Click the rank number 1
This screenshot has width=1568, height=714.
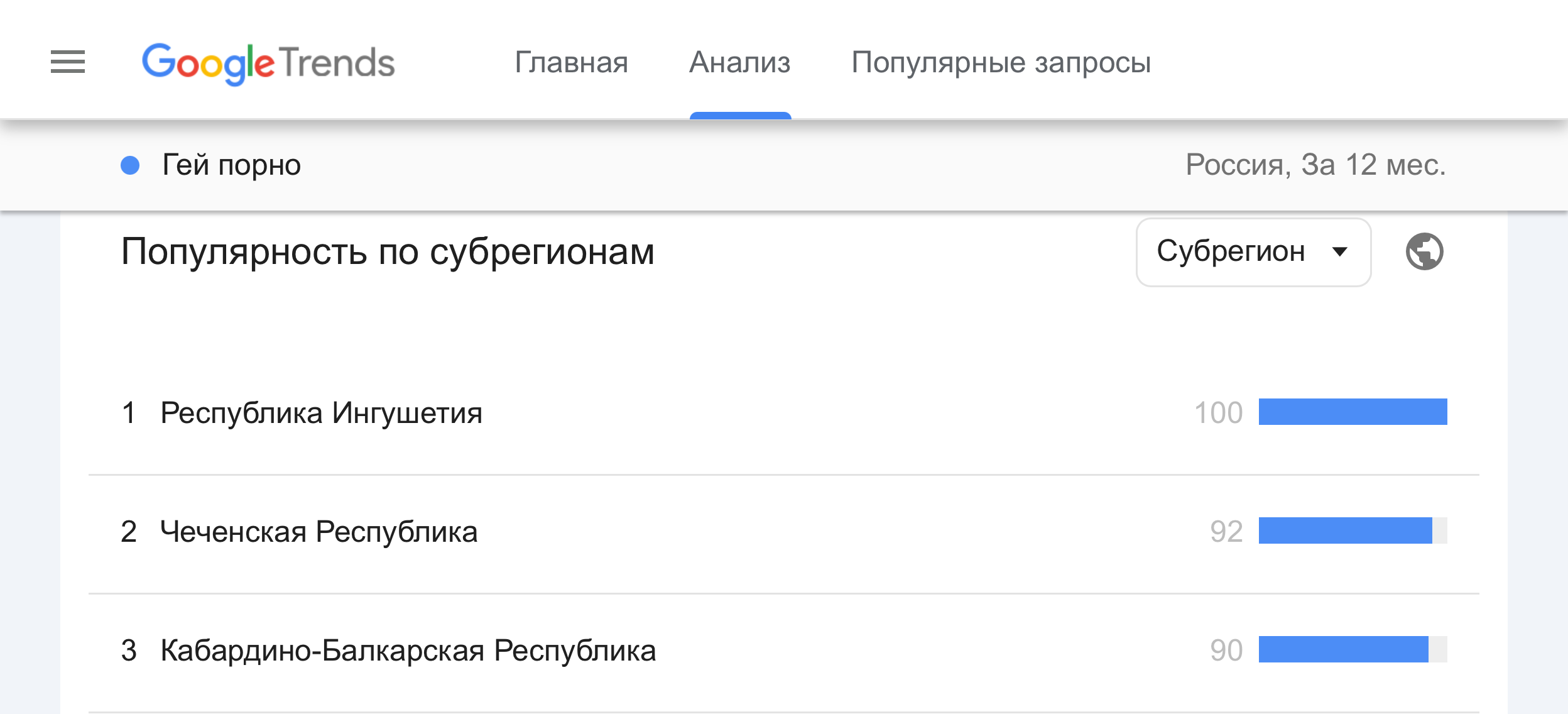pyautogui.click(x=129, y=413)
